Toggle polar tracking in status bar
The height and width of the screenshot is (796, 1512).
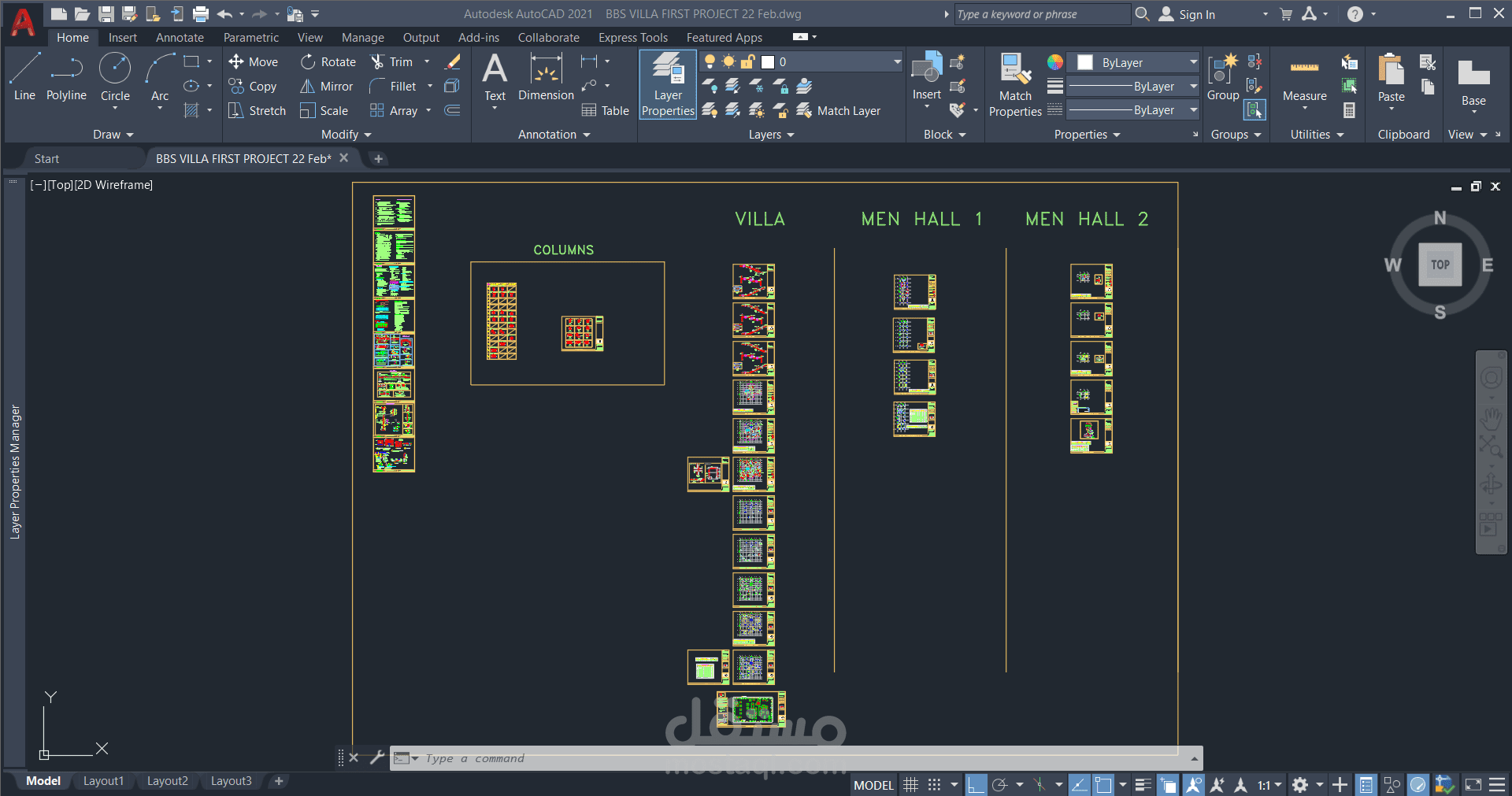tap(1000, 784)
